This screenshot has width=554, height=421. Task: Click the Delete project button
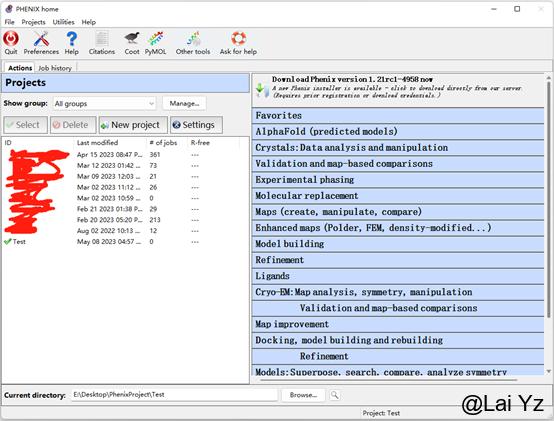tap(73, 125)
